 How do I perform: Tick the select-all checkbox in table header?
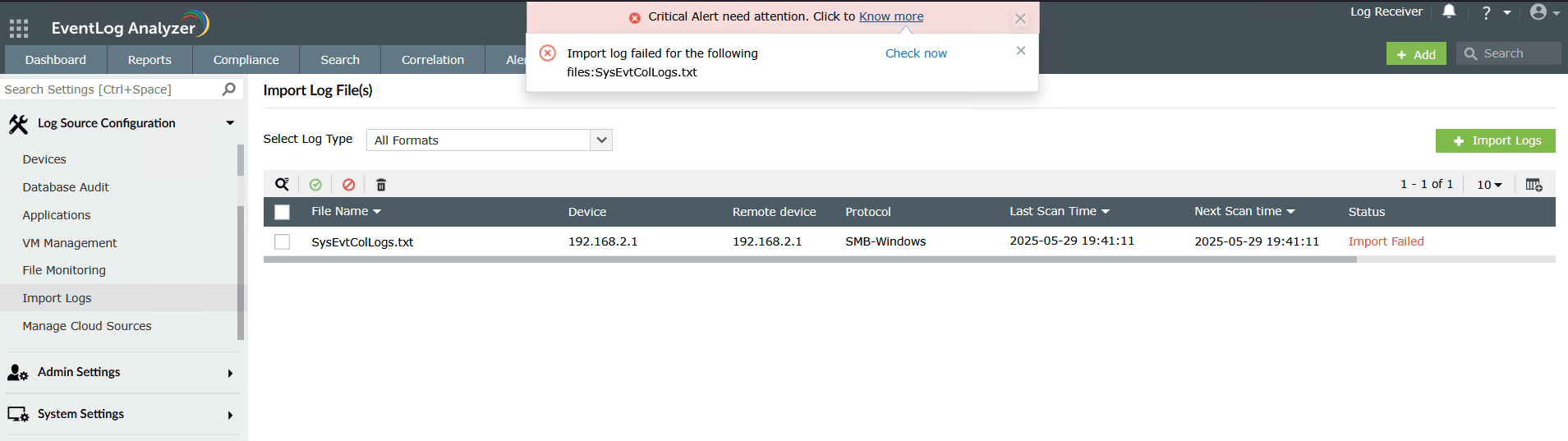(x=282, y=212)
